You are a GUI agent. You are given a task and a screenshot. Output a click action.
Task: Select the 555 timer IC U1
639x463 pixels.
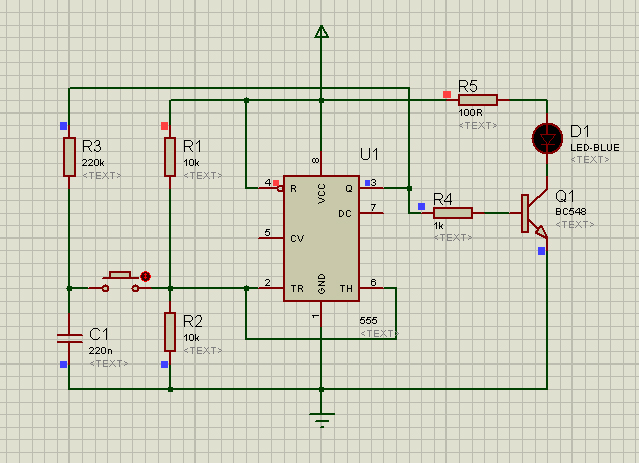click(x=321, y=239)
